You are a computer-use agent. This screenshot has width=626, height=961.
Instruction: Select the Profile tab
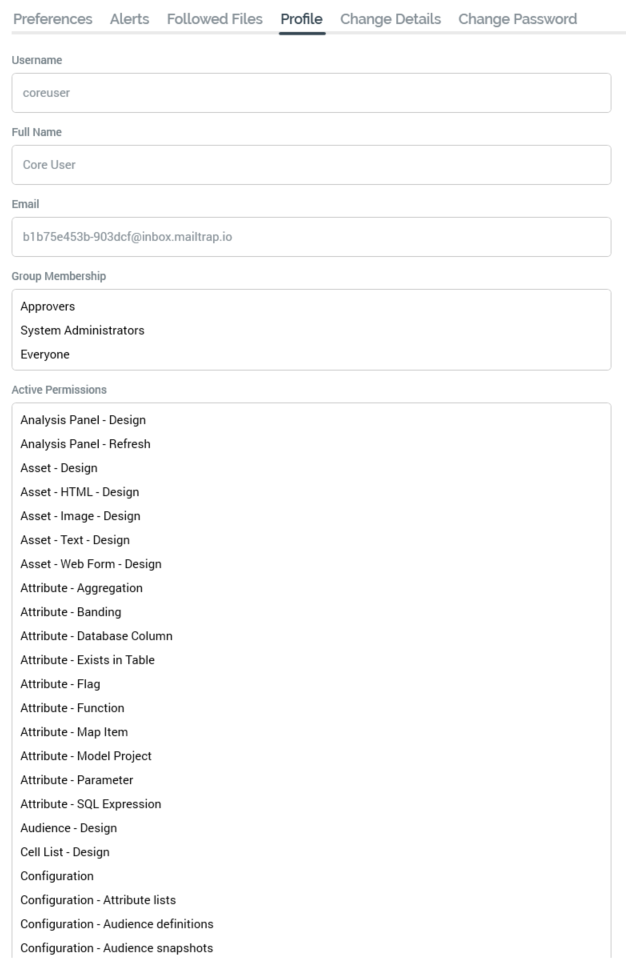coord(301,19)
